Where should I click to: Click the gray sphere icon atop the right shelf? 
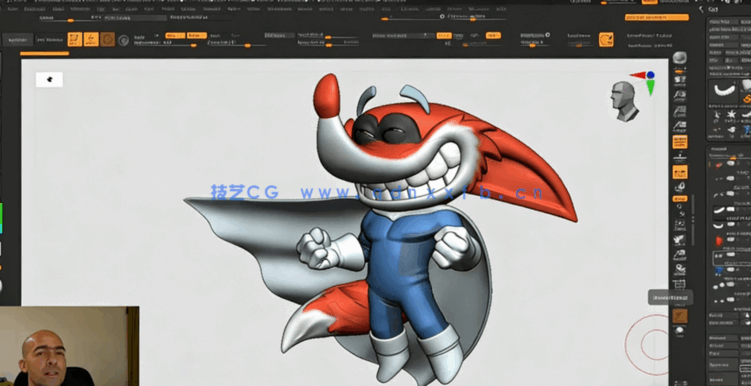coord(679,58)
